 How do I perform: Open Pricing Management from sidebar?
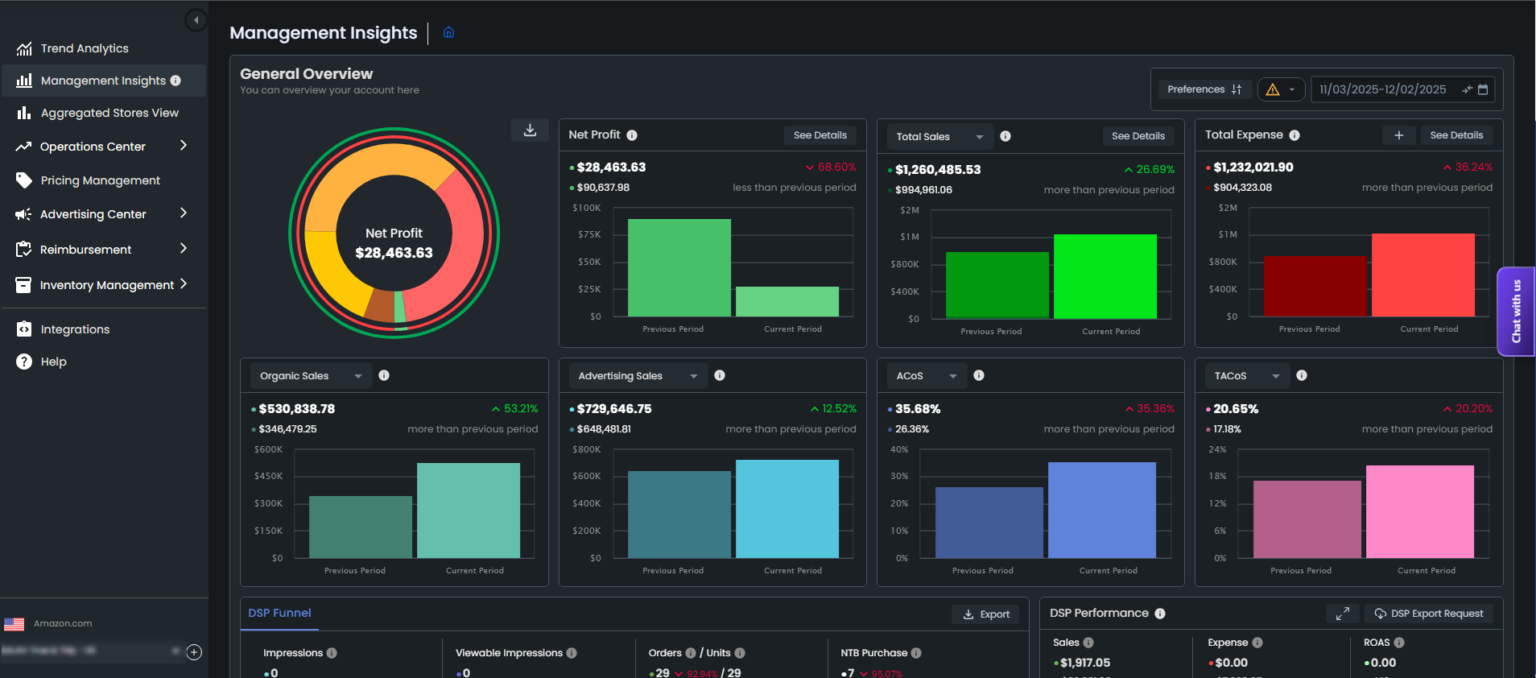point(100,180)
